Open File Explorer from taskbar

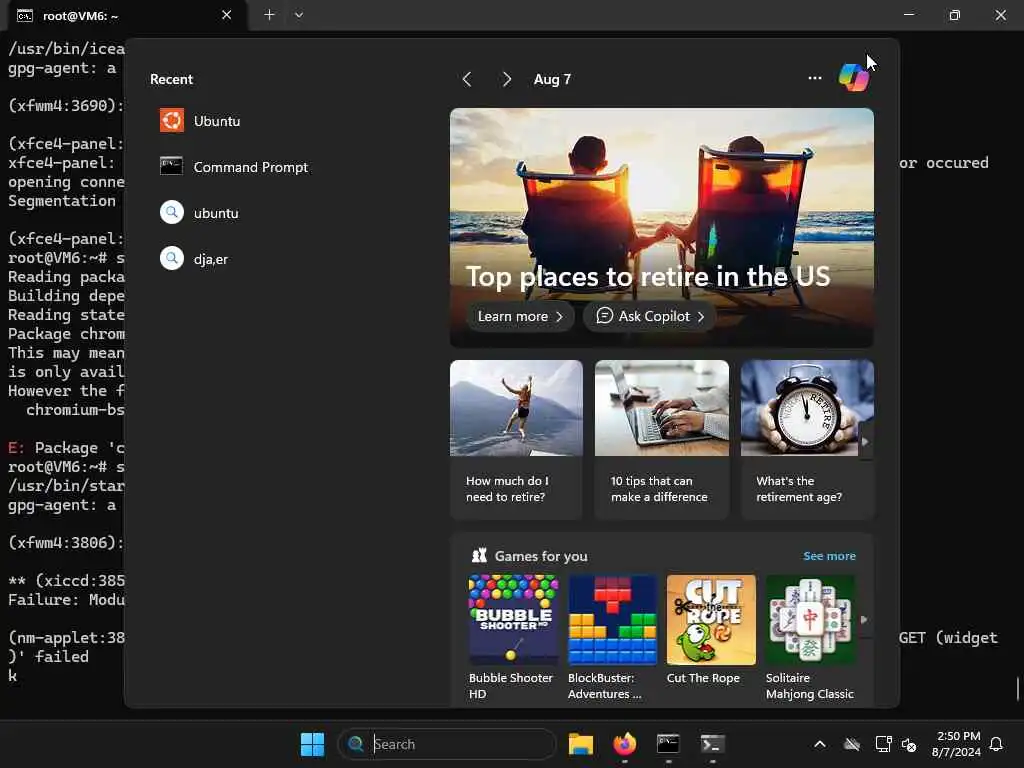(x=581, y=744)
